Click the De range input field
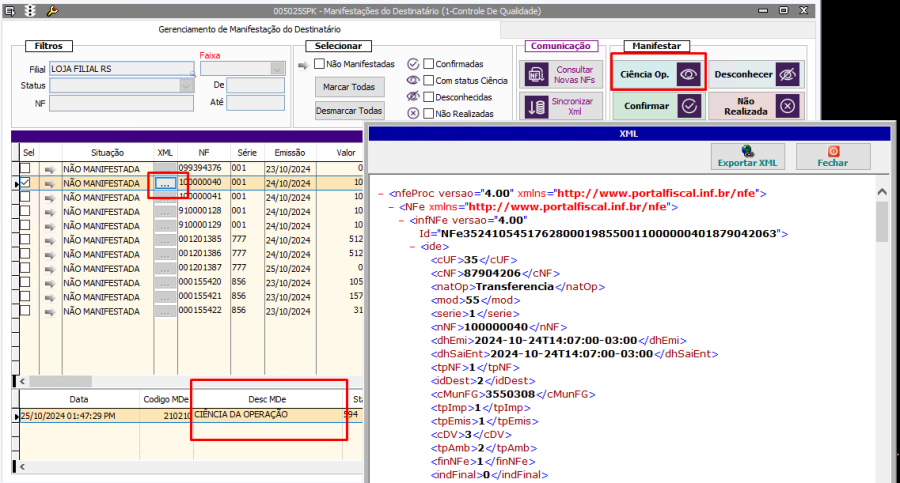 pos(255,86)
